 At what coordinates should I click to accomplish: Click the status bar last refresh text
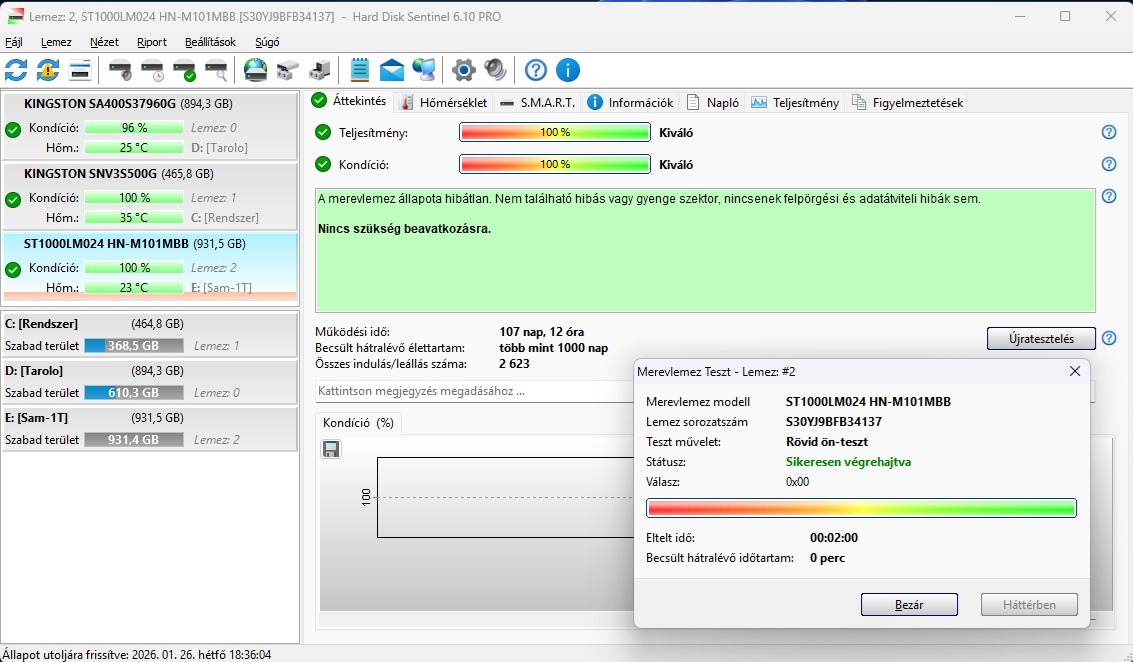[137, 654]
